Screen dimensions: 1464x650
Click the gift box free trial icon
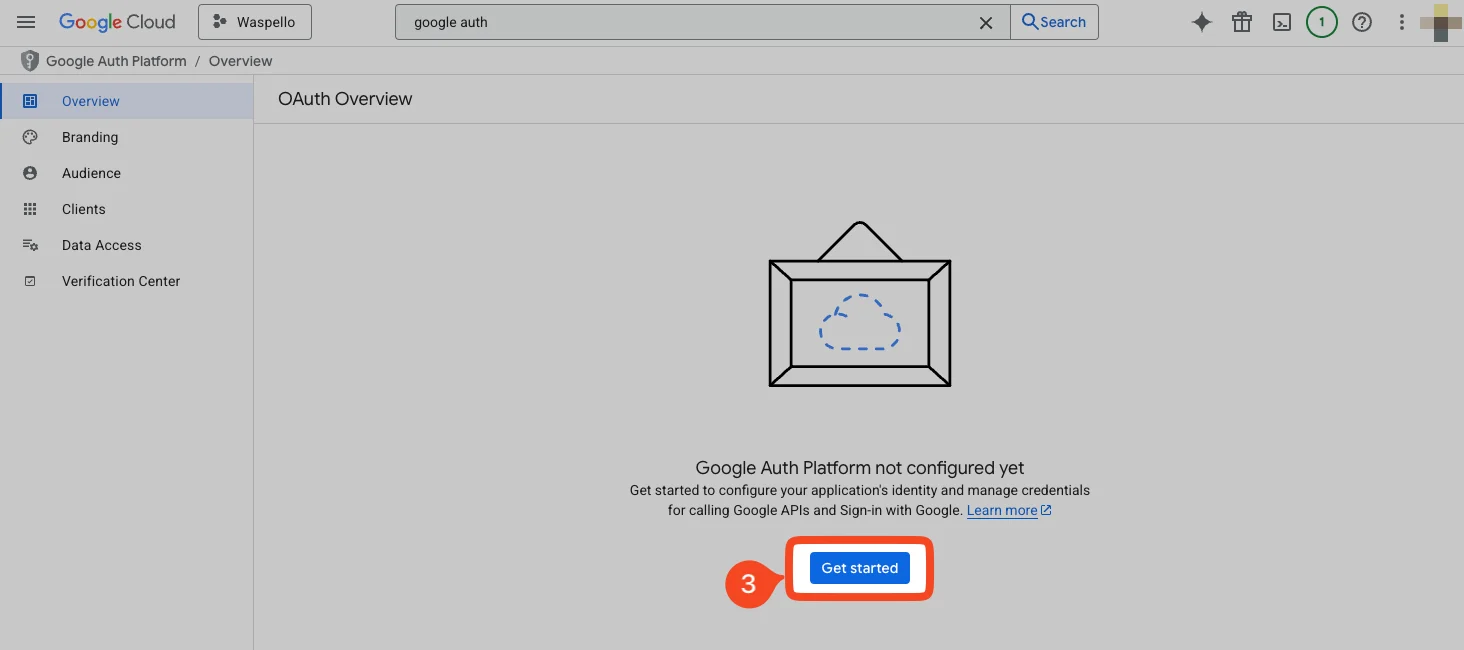(x=1242, y=22)
